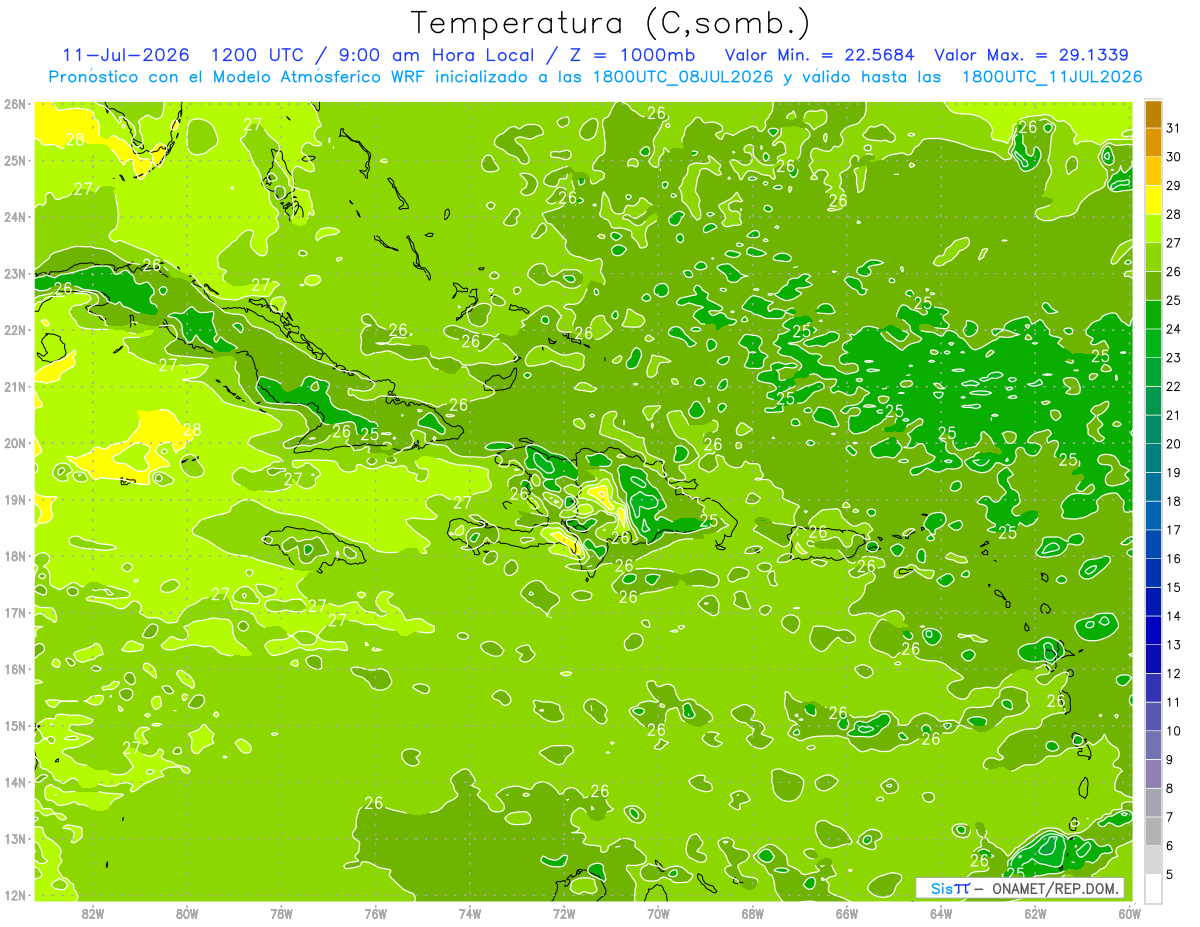The image size is (1200, 927).
Task: Click the orange legend swatch between 30 and 31
Action: pyautogui.click(x=1153, y=143)
